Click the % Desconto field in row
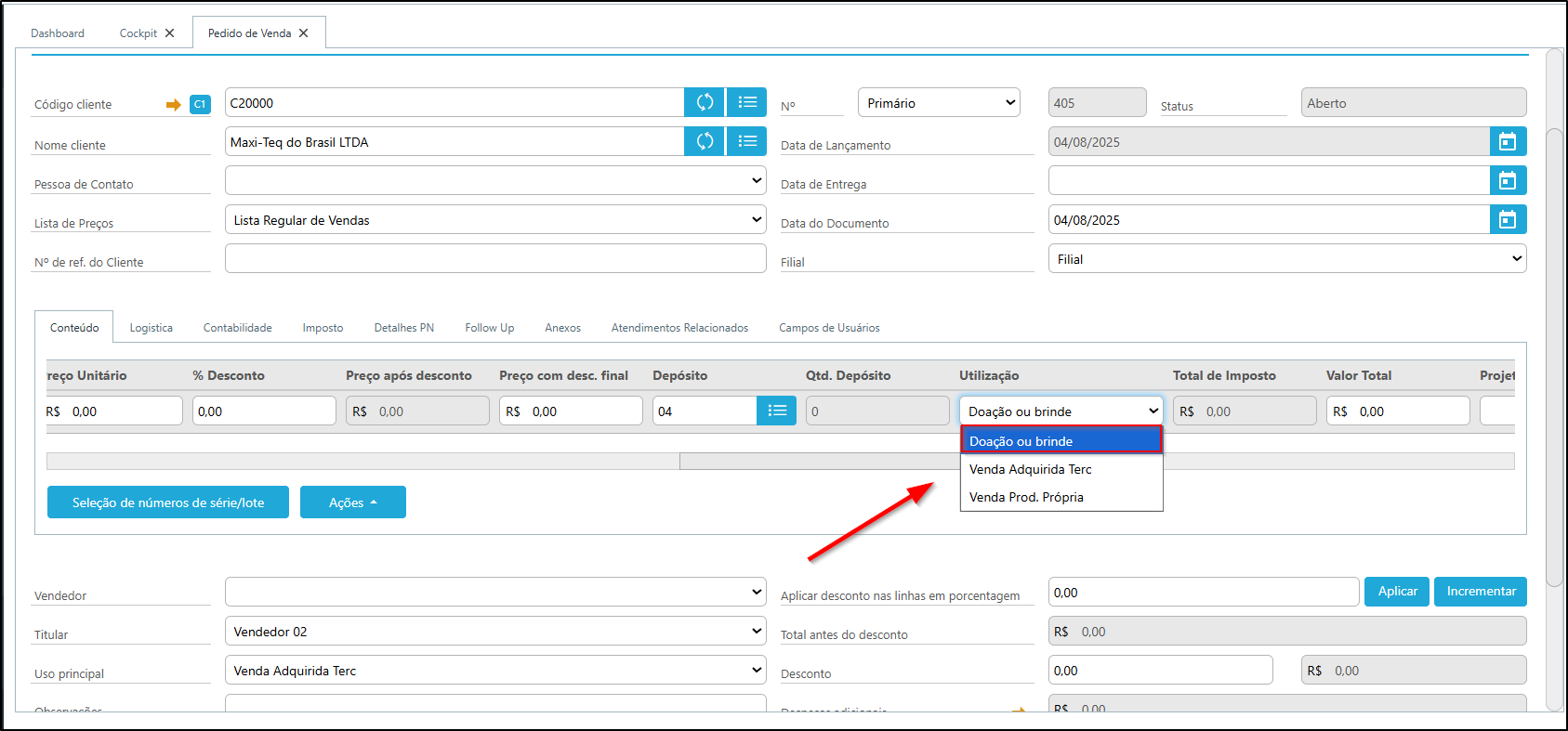1568x731 pixels. (x=264, y=411)
